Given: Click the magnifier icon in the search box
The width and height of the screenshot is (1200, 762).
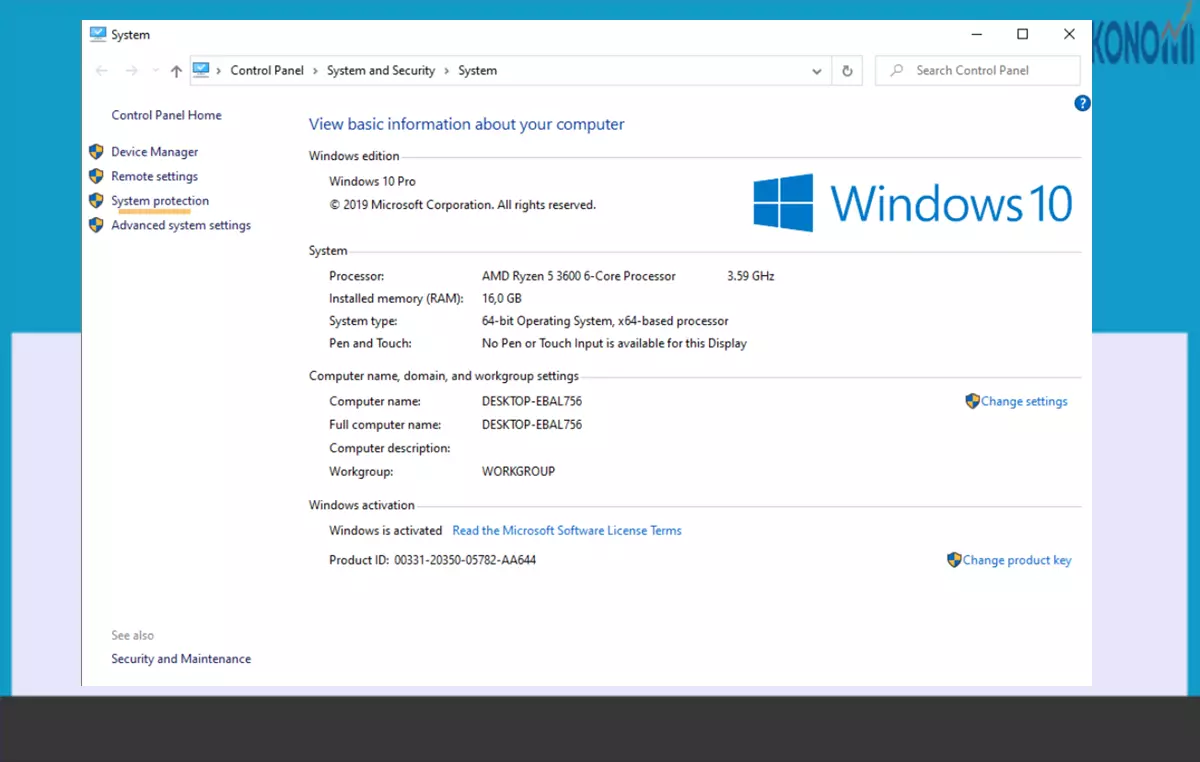Looking at the screenshot, I should 897,70.
